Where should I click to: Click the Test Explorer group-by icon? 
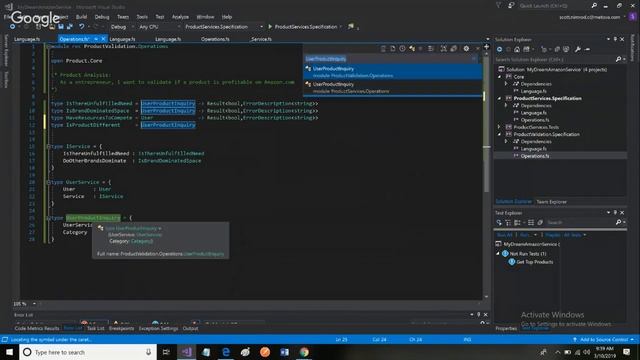pyautogui.click(x=517, y=222)
